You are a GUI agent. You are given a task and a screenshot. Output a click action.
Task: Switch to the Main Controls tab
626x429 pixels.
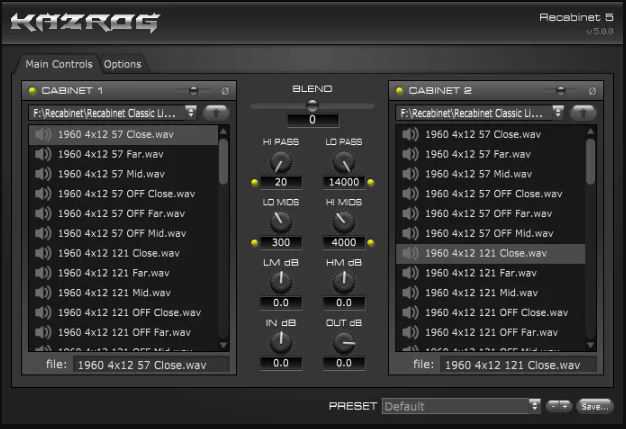click(x=59, y=64)
